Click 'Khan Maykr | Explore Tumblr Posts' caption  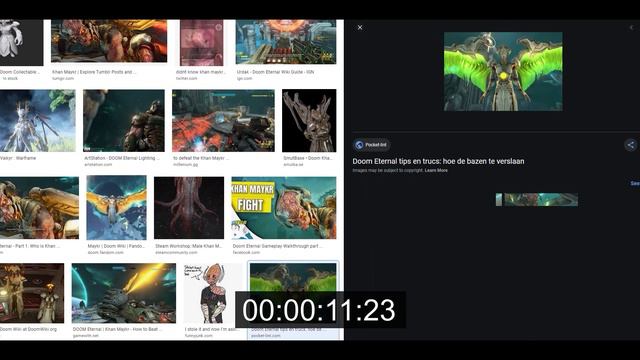click(x=93, y=72)
